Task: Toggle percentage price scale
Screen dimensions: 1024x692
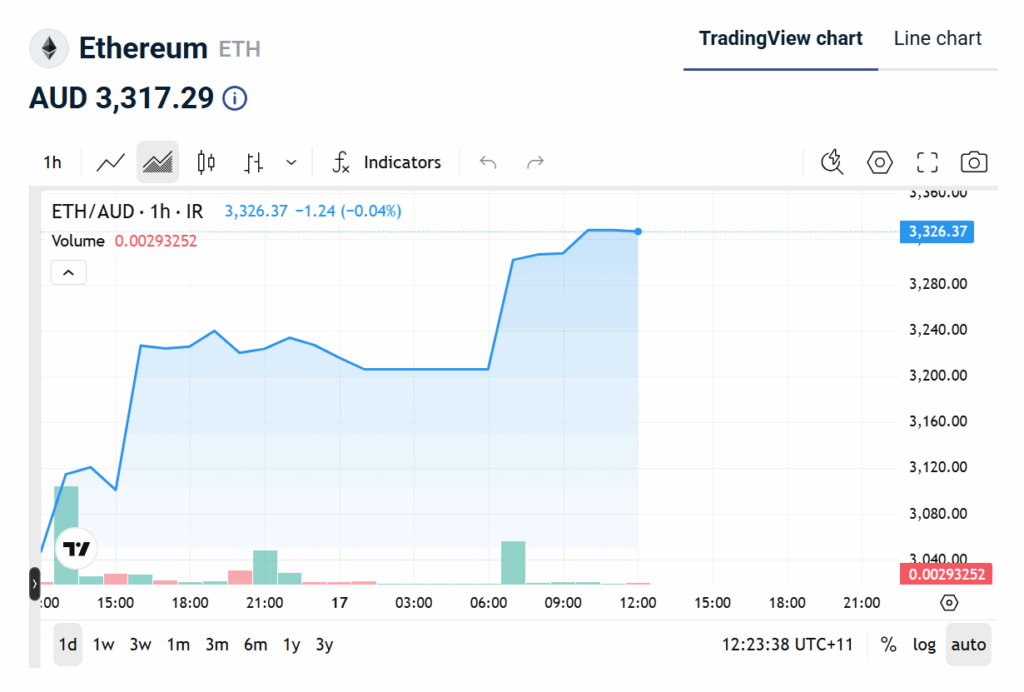Action: tap(888, 645)
